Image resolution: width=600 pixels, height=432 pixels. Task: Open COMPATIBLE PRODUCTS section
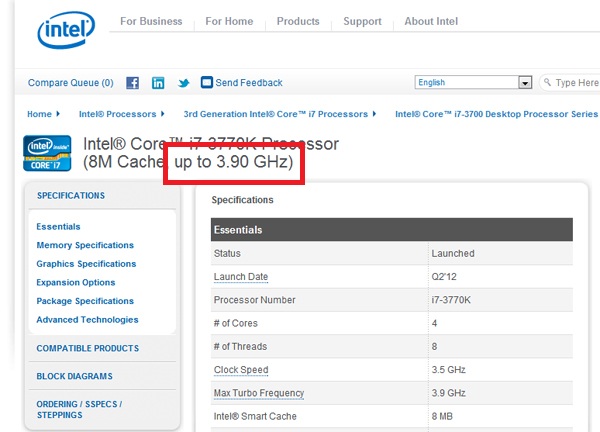click(88, 348)
